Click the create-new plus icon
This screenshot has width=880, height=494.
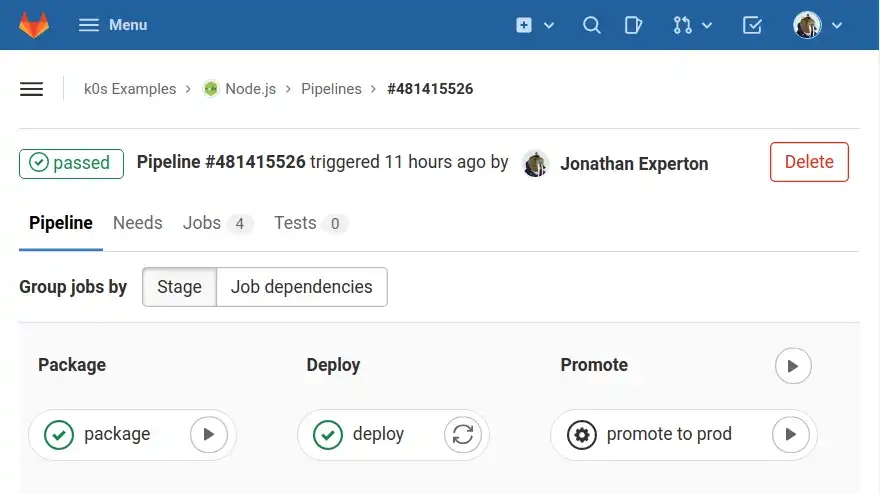pyautogui.click(x=524, y=25)
